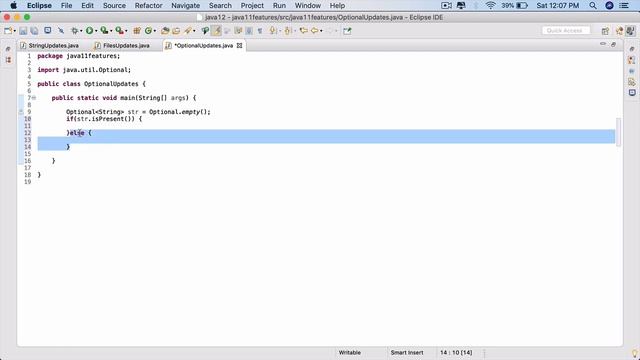Viewport: 640px width, 360px height.
Task: Click the Open Type folder icon
Action: coord(165,31)
